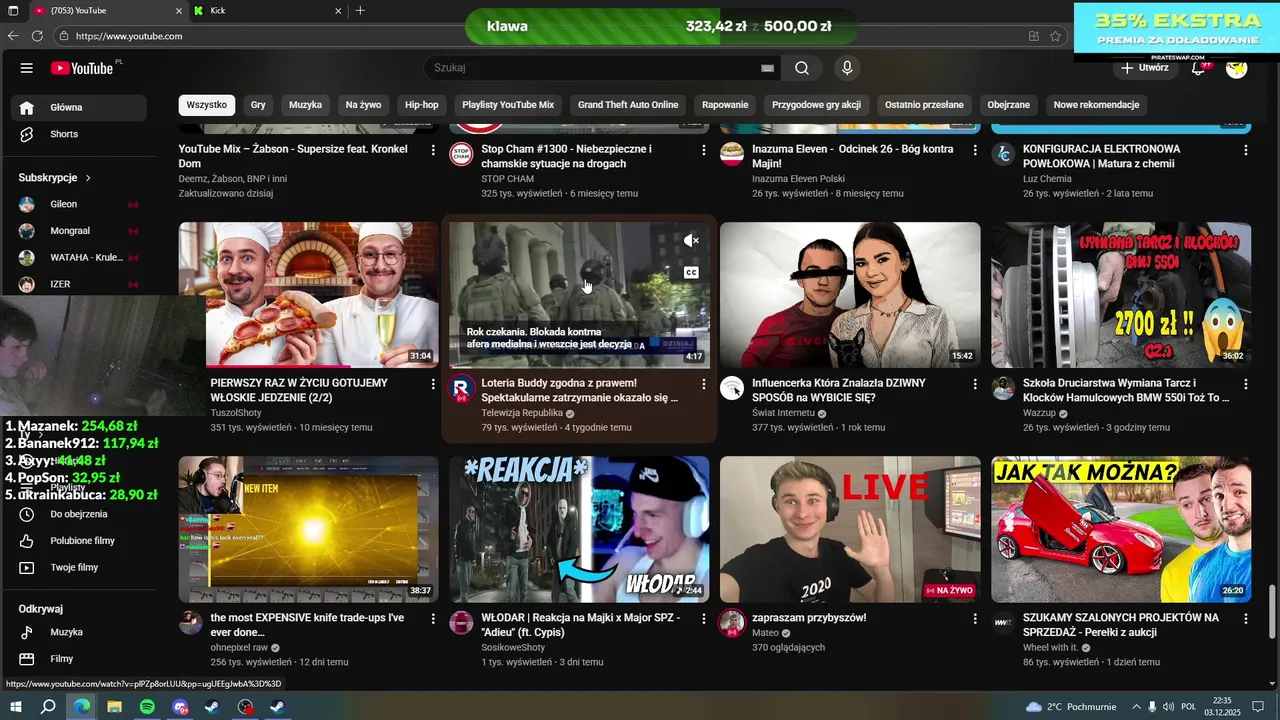
Task: Open the Szukamy szalonych projektów red car thumbnail
Action: [x=1121, y=529]
